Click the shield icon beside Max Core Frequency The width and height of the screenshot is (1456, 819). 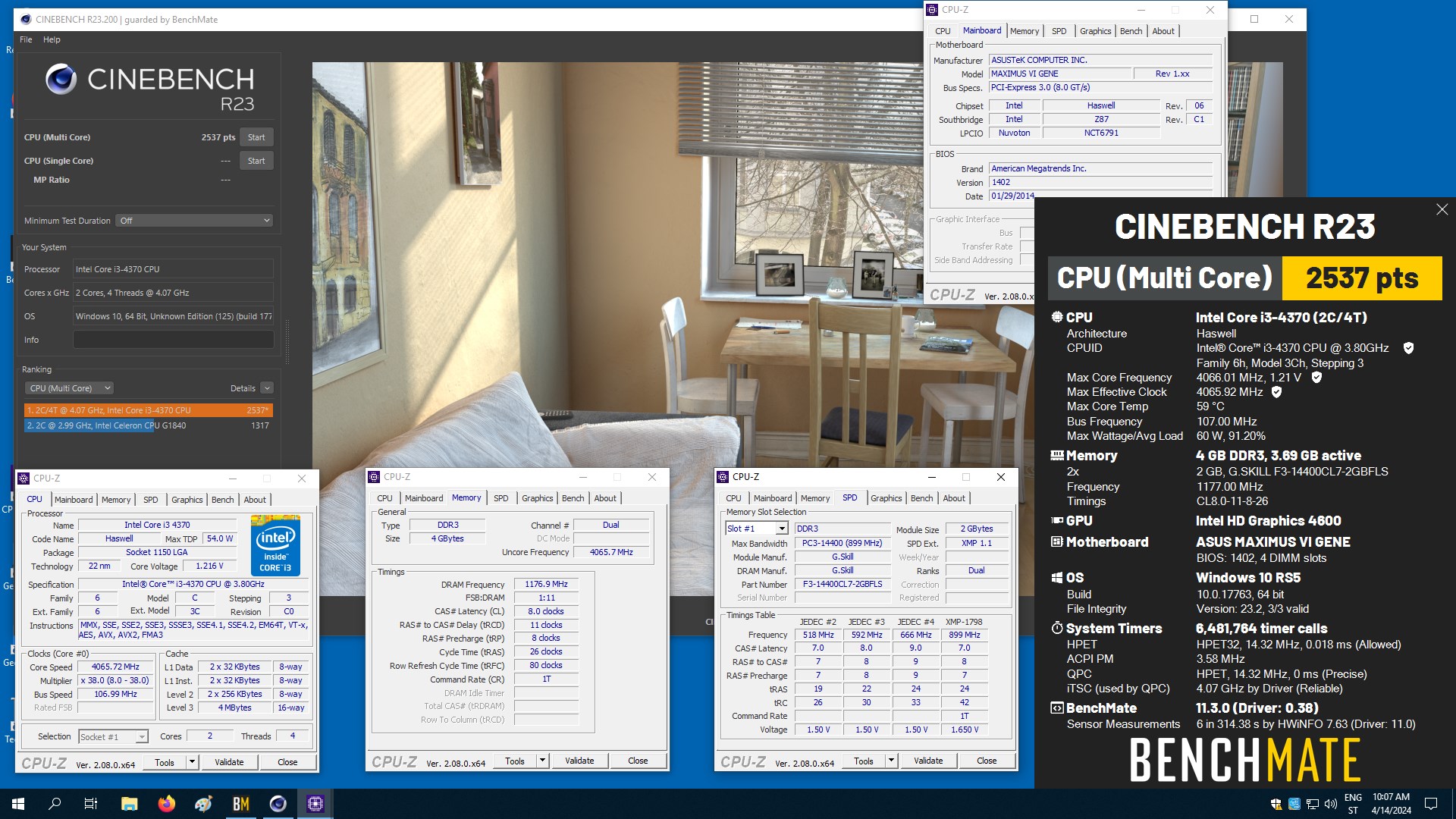pyautogui.click(x=1316, y=378)
